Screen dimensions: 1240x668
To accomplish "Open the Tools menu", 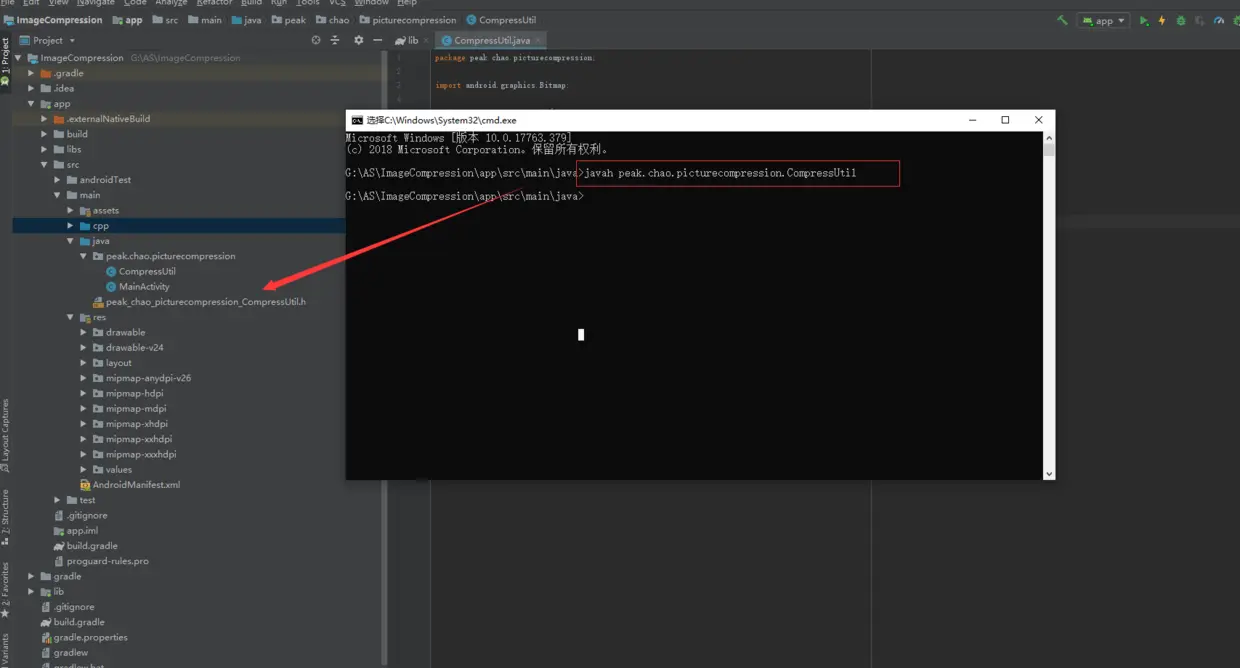I will tap(308, 3).
